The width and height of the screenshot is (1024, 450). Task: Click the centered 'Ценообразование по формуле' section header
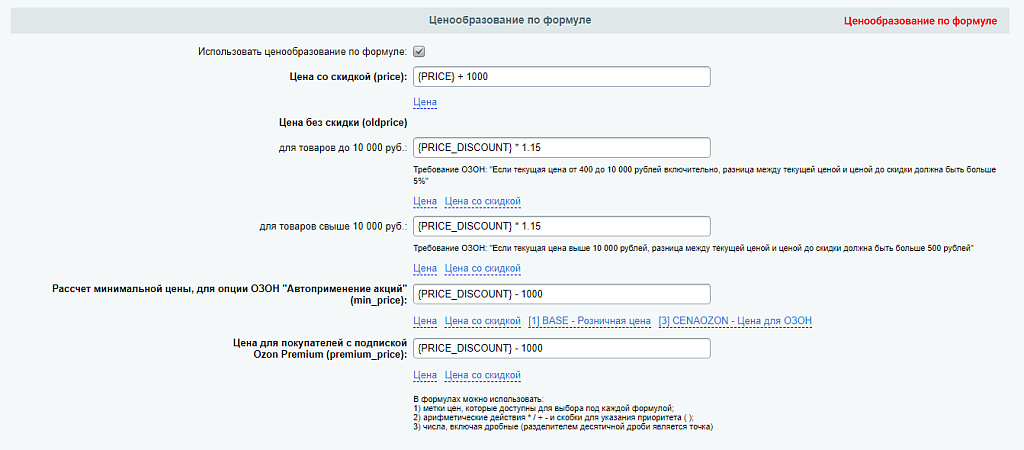510,19
